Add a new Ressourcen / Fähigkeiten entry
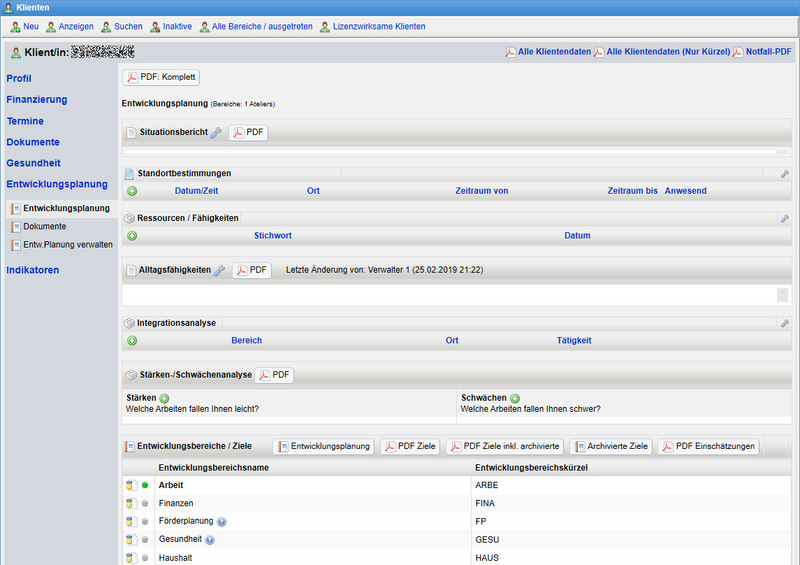The height and width of the screenshot is (565, 800). pos(132,236)
